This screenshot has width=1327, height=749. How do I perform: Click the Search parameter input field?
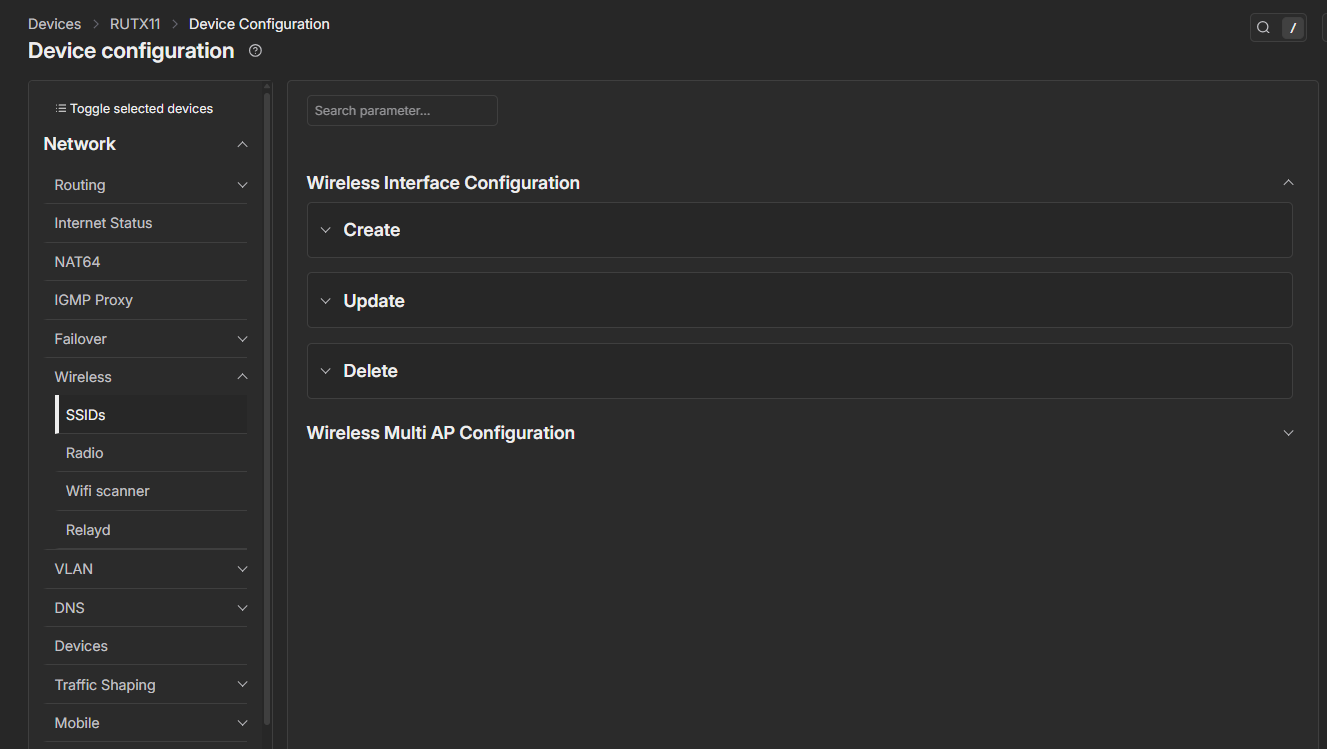click(401, 111)
